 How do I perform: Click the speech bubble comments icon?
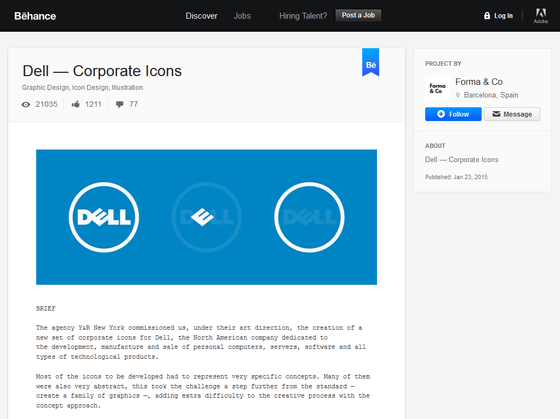coord(120,104)
